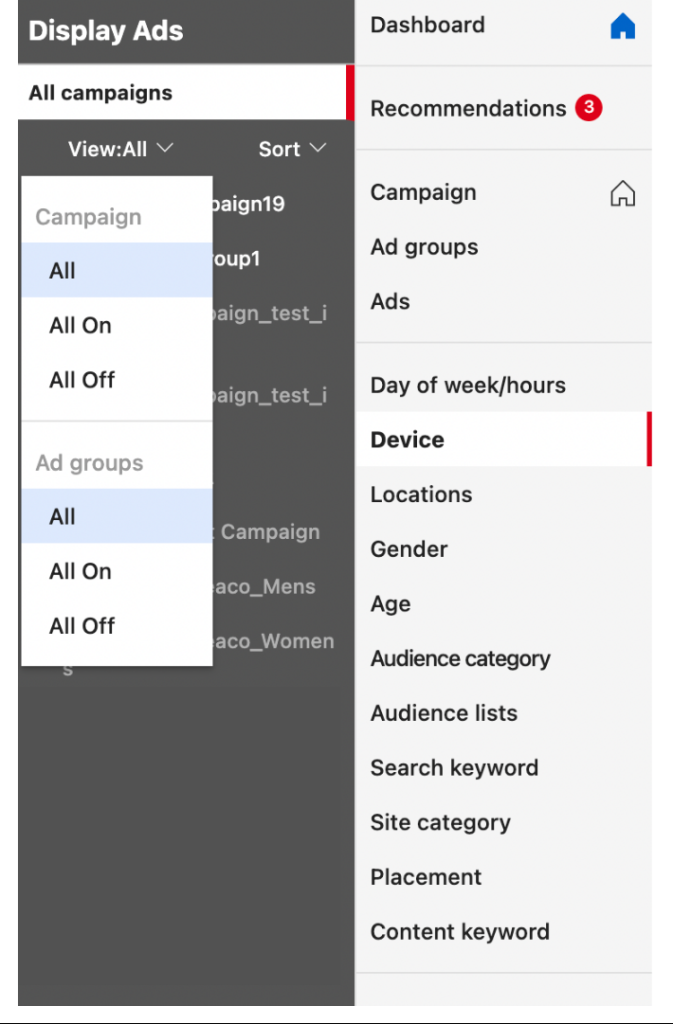Open Age targeting

389,603
